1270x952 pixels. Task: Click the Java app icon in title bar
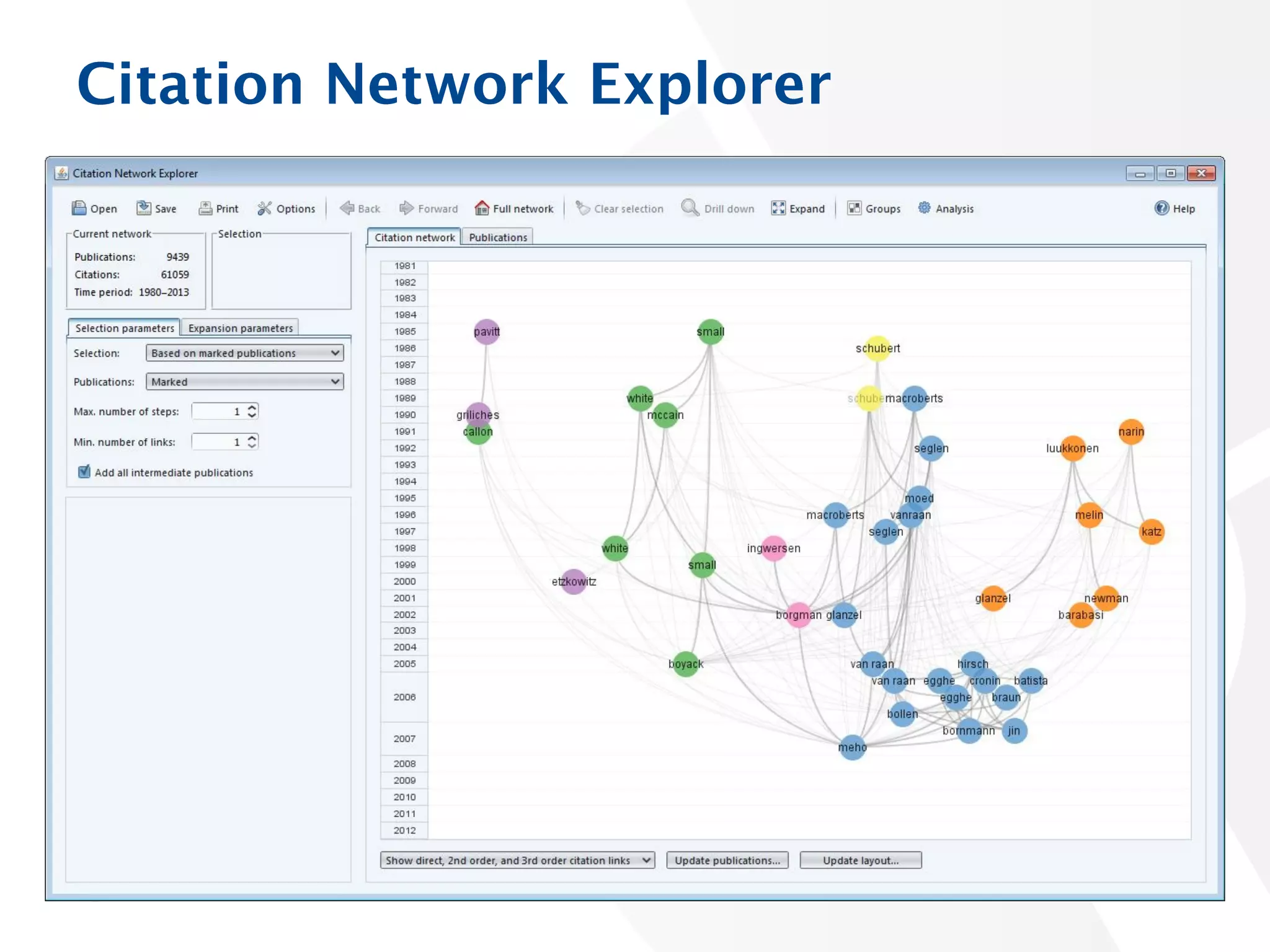click(61, 173)
